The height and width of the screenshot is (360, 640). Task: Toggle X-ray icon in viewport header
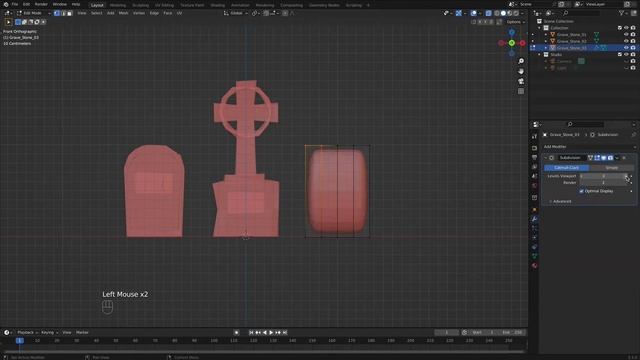pos(489,13)
